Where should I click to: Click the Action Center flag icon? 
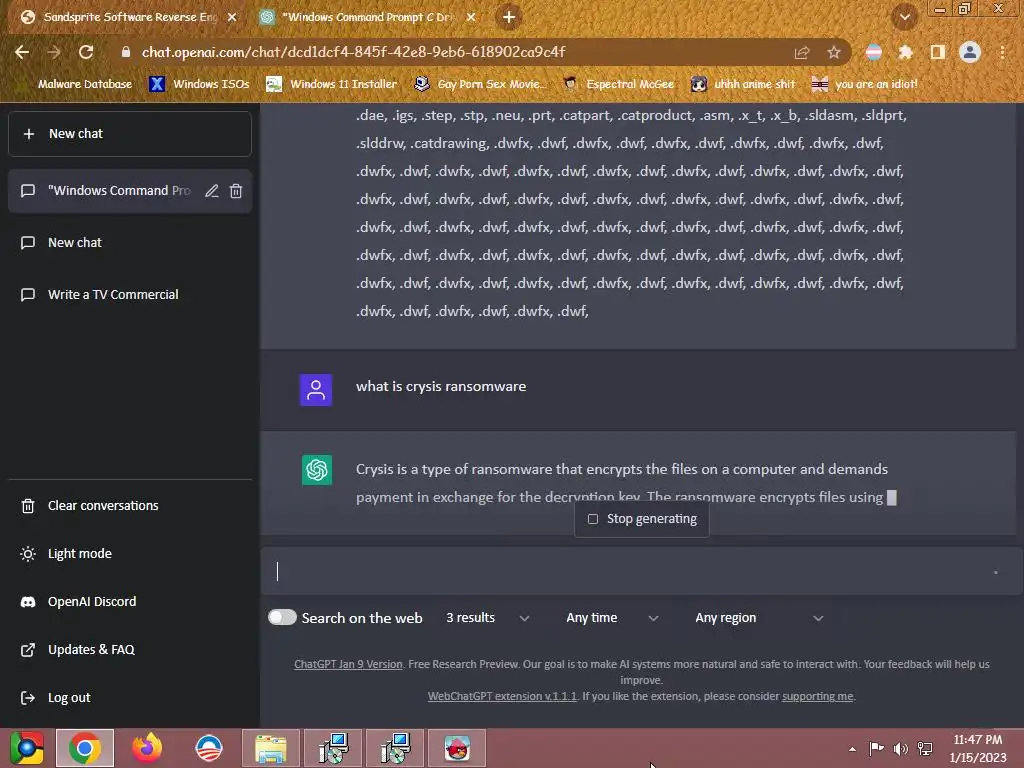point(876,749)
